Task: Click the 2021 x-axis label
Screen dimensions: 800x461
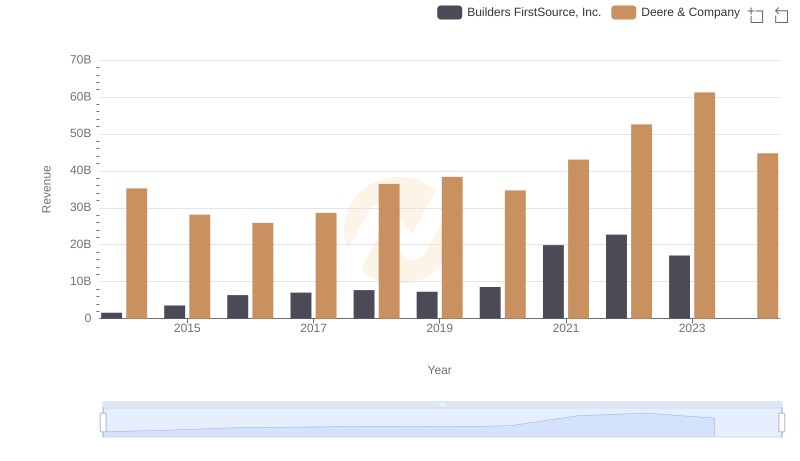Action: (566, 328)
